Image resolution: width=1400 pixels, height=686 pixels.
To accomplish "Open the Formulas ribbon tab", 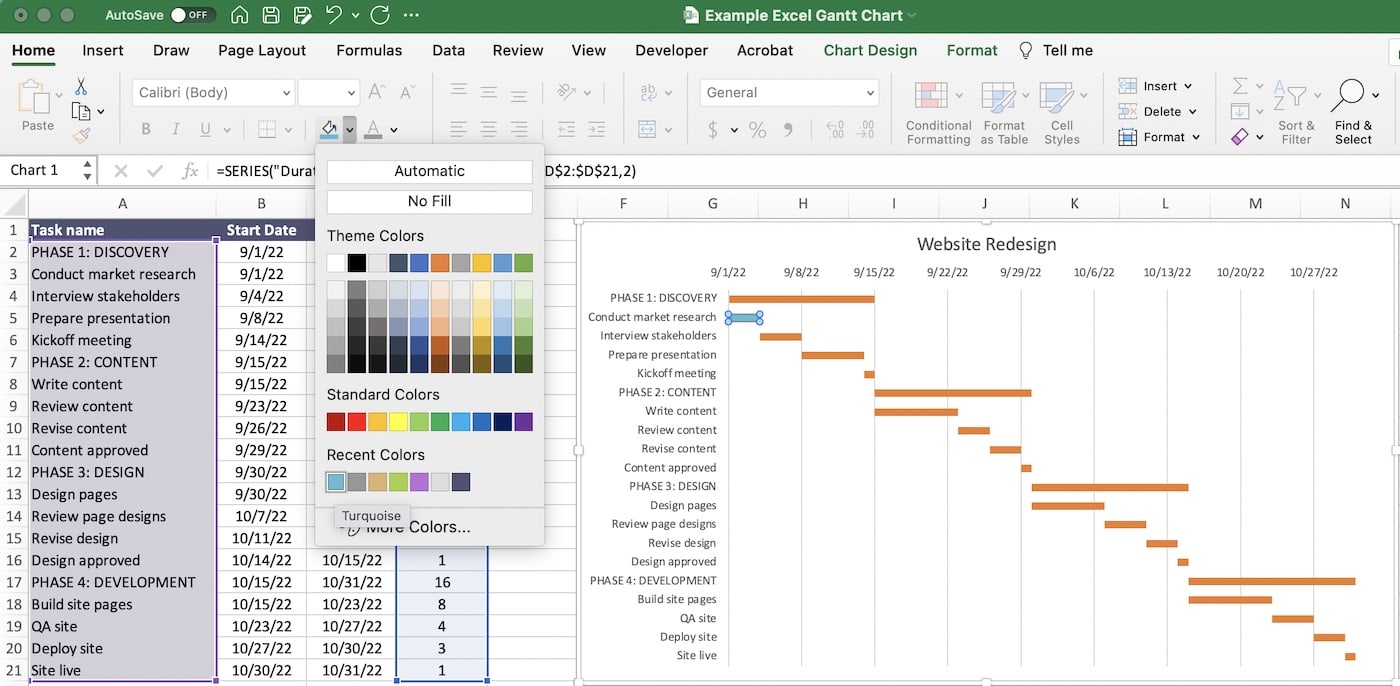I will tap(369, 50).
